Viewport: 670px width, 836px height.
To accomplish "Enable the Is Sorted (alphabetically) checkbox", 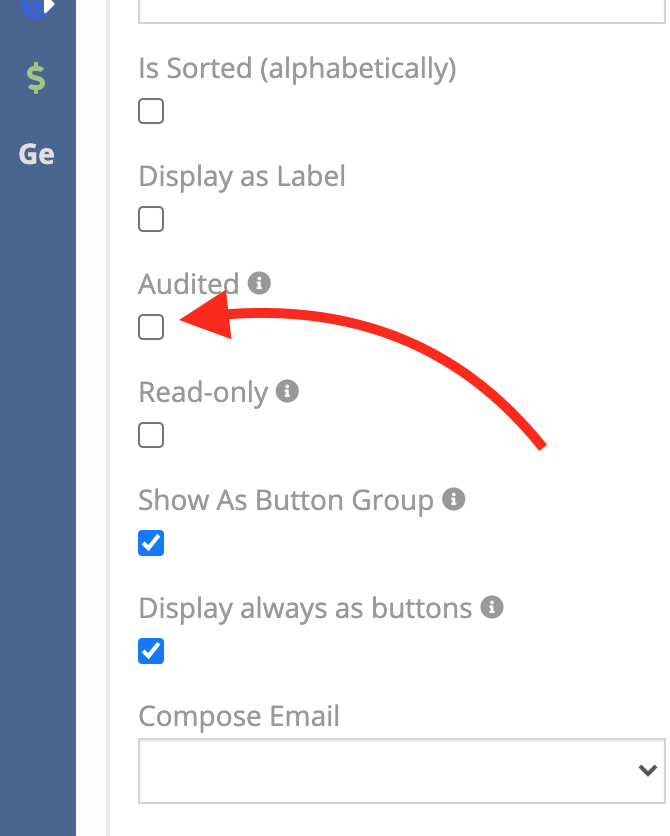I will pyautogui.click(x=151, y=111).
